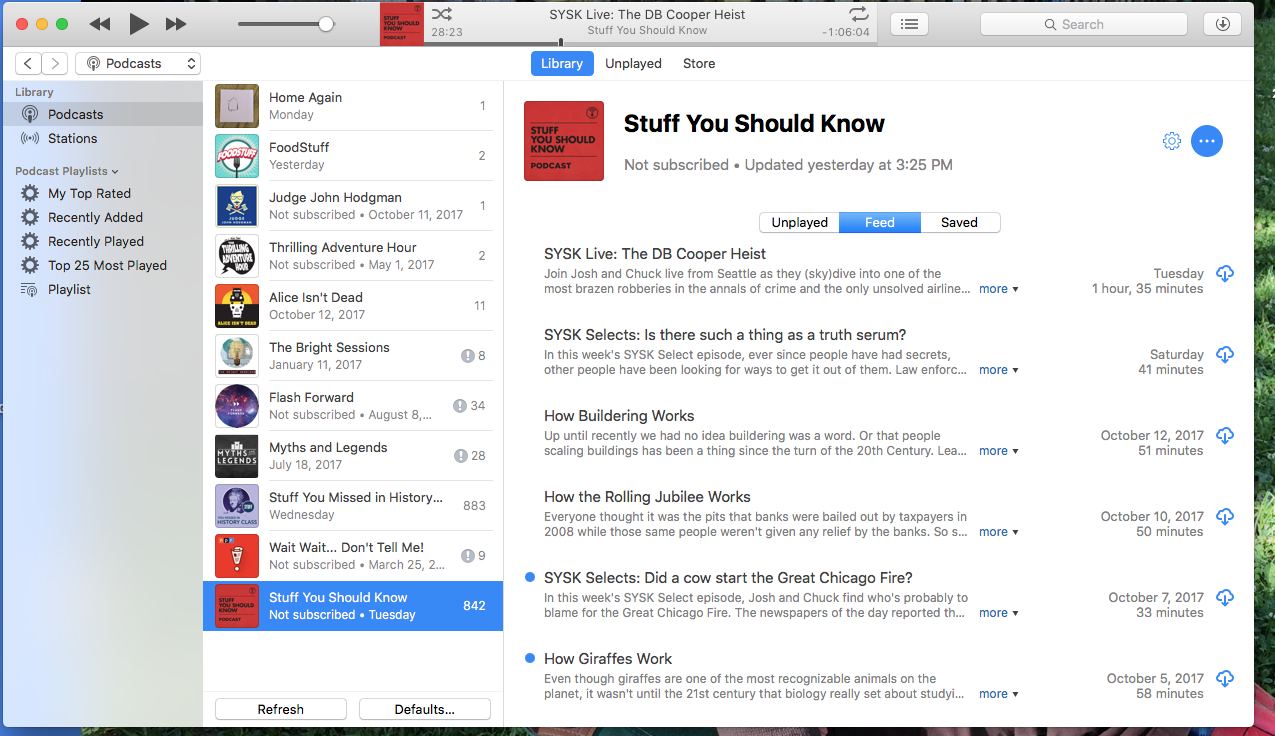Screen dimensions: 1275x736
Task: Download the How Giraffes Work episode
Action: [x=1225, y=678]
